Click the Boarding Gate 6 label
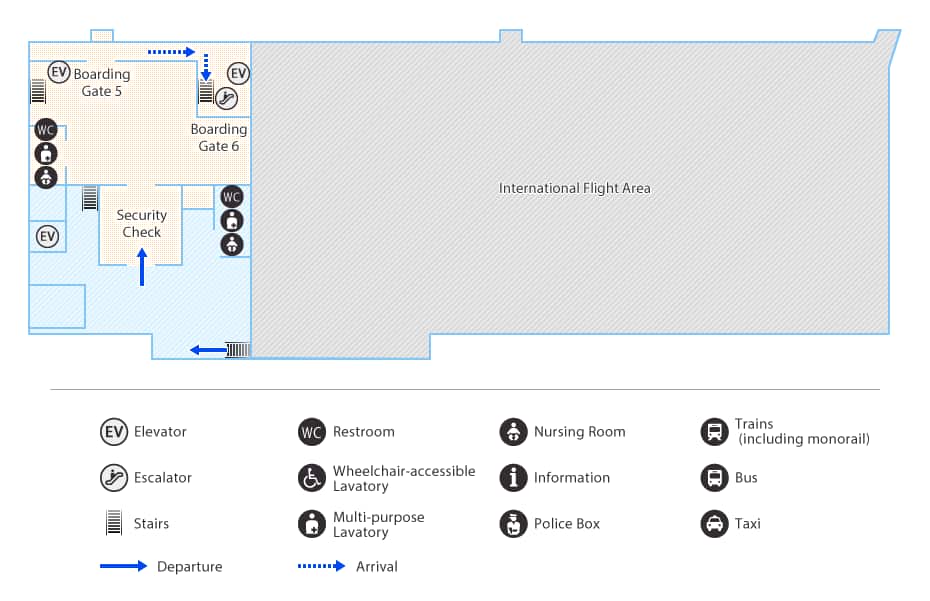The width and height of the screenshot is (930, 601). coord(219,138)
